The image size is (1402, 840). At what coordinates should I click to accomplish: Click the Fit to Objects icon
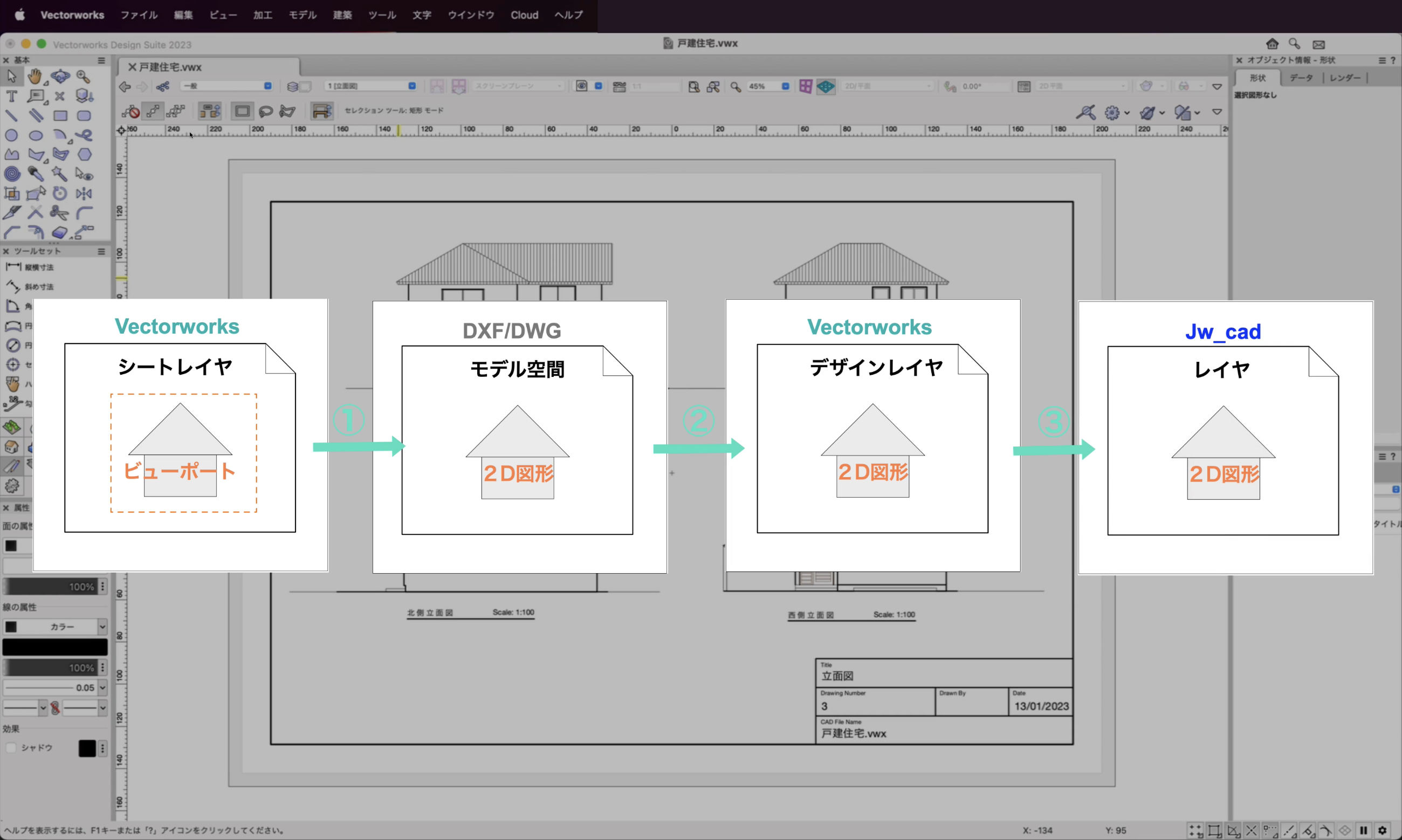713,87
